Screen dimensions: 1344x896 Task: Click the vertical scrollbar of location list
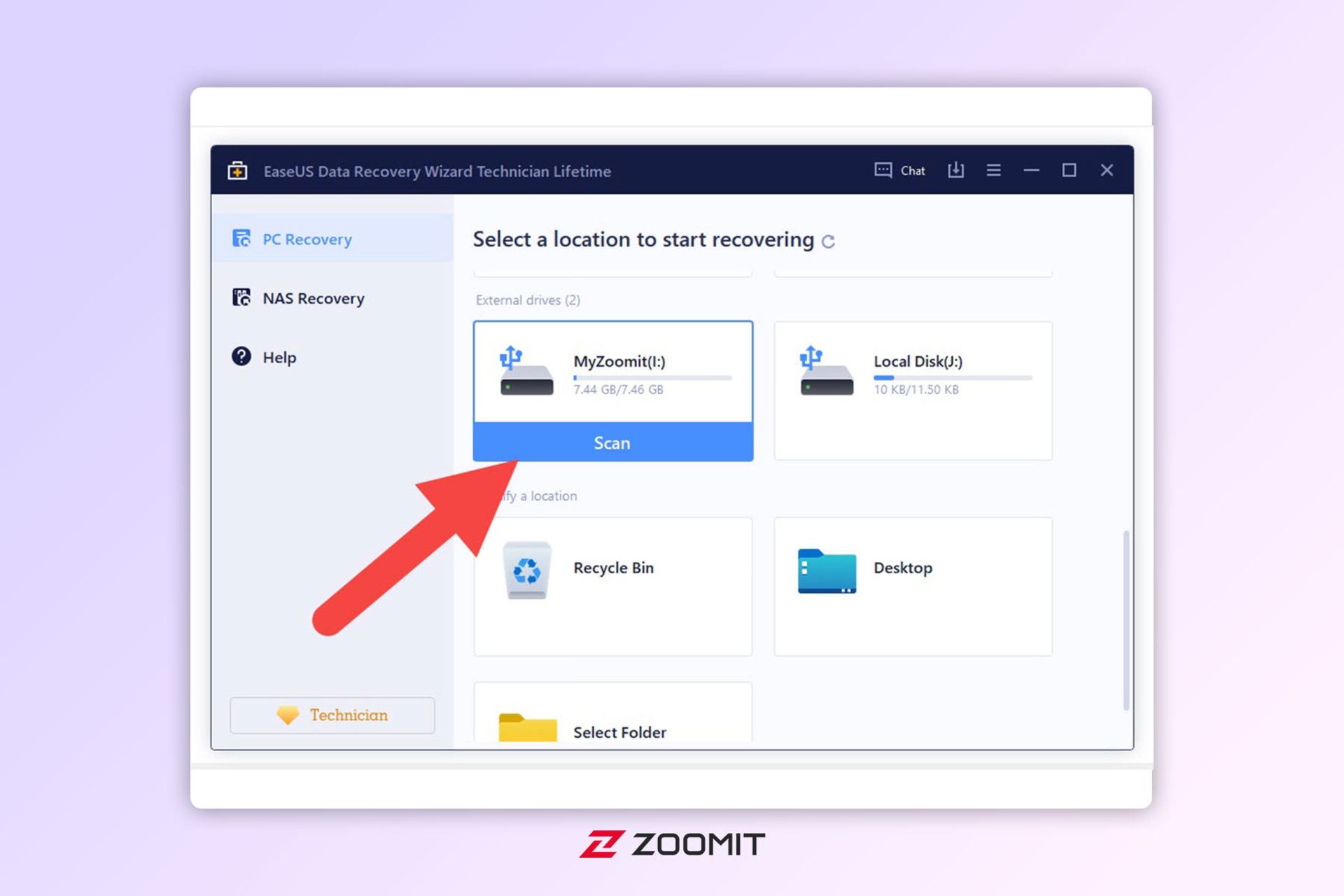(1126, 620)
